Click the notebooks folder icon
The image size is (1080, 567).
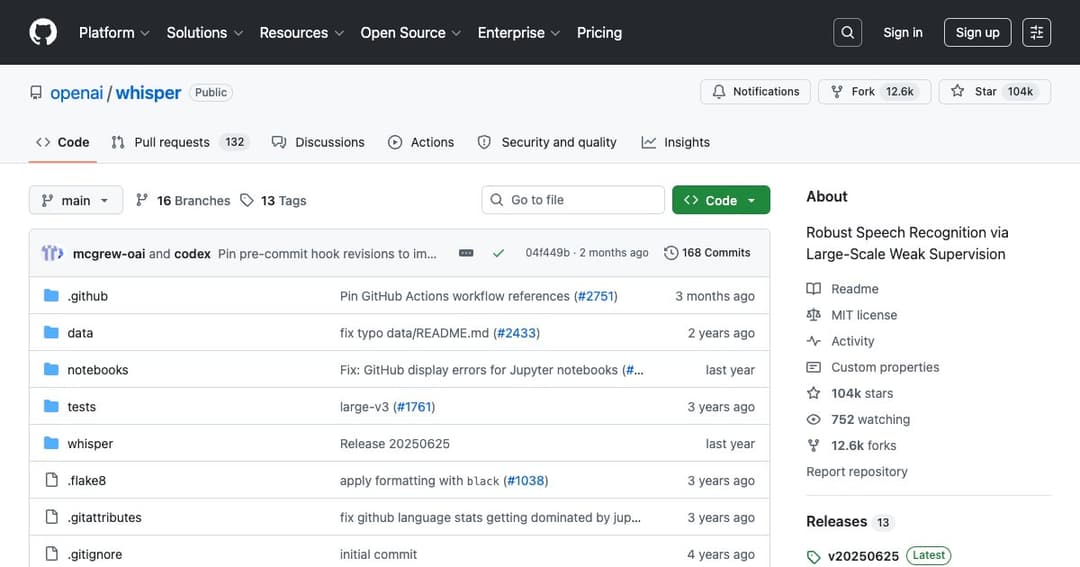point(51,369)
